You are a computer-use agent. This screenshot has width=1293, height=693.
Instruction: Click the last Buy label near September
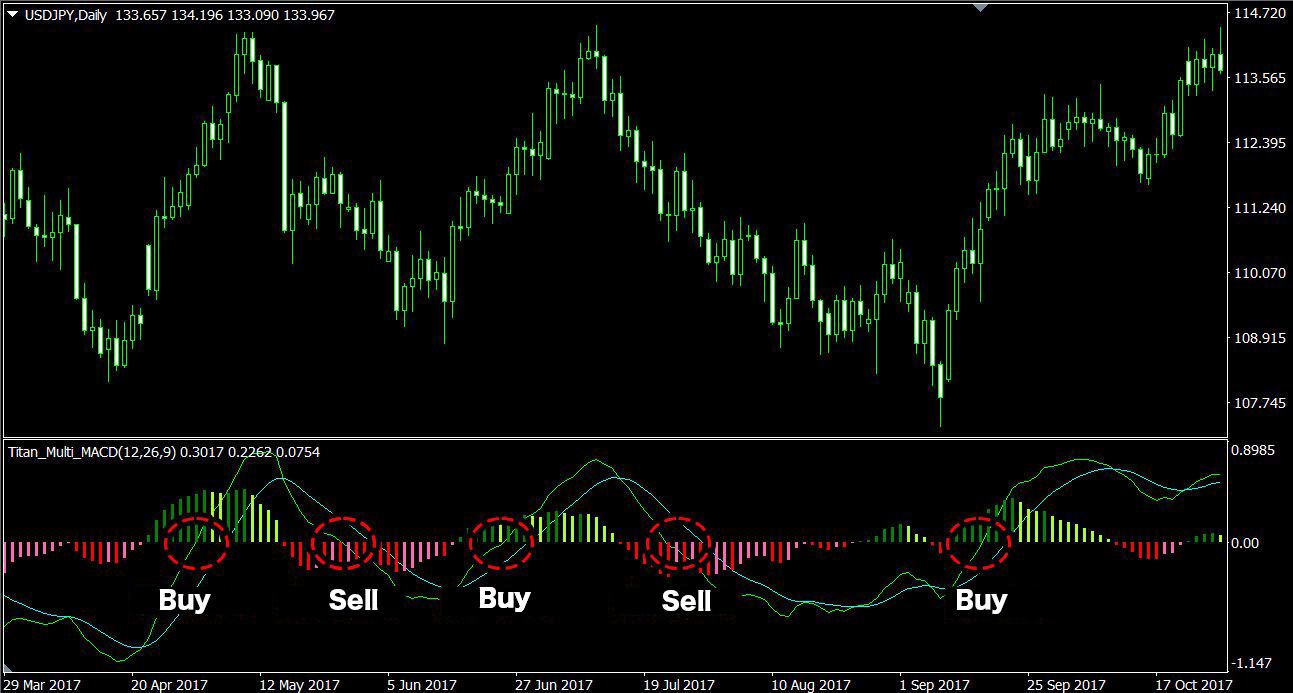pyautogui.click(x=983, y=600)
